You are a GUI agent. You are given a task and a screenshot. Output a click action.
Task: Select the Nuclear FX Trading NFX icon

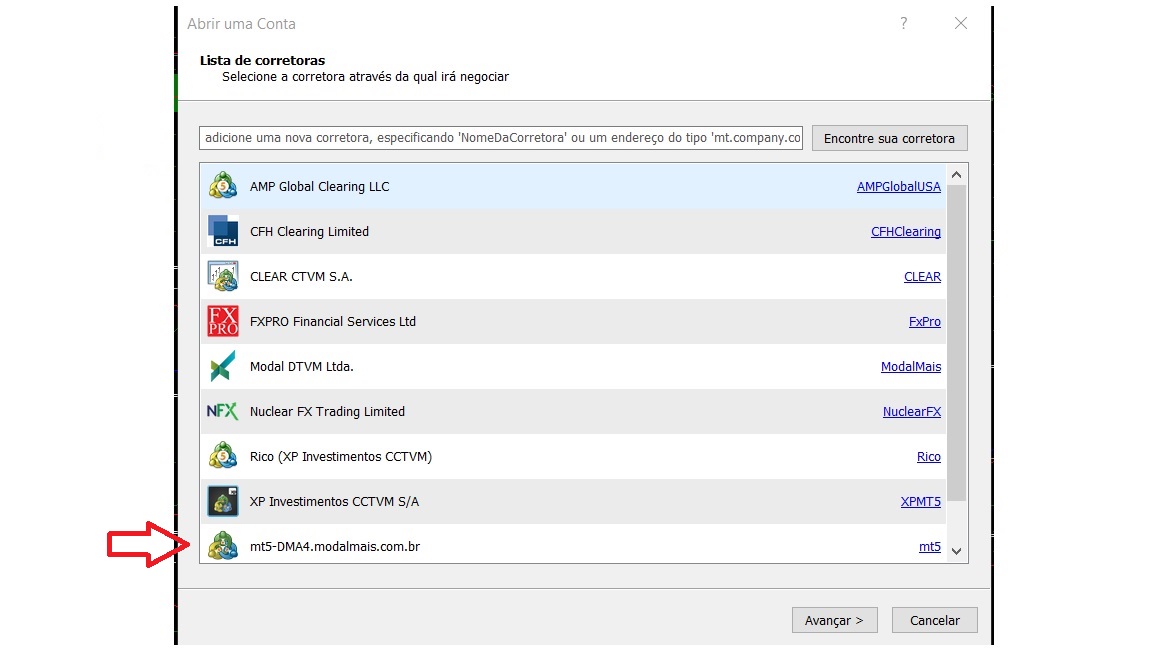click(x=223, y=412)
